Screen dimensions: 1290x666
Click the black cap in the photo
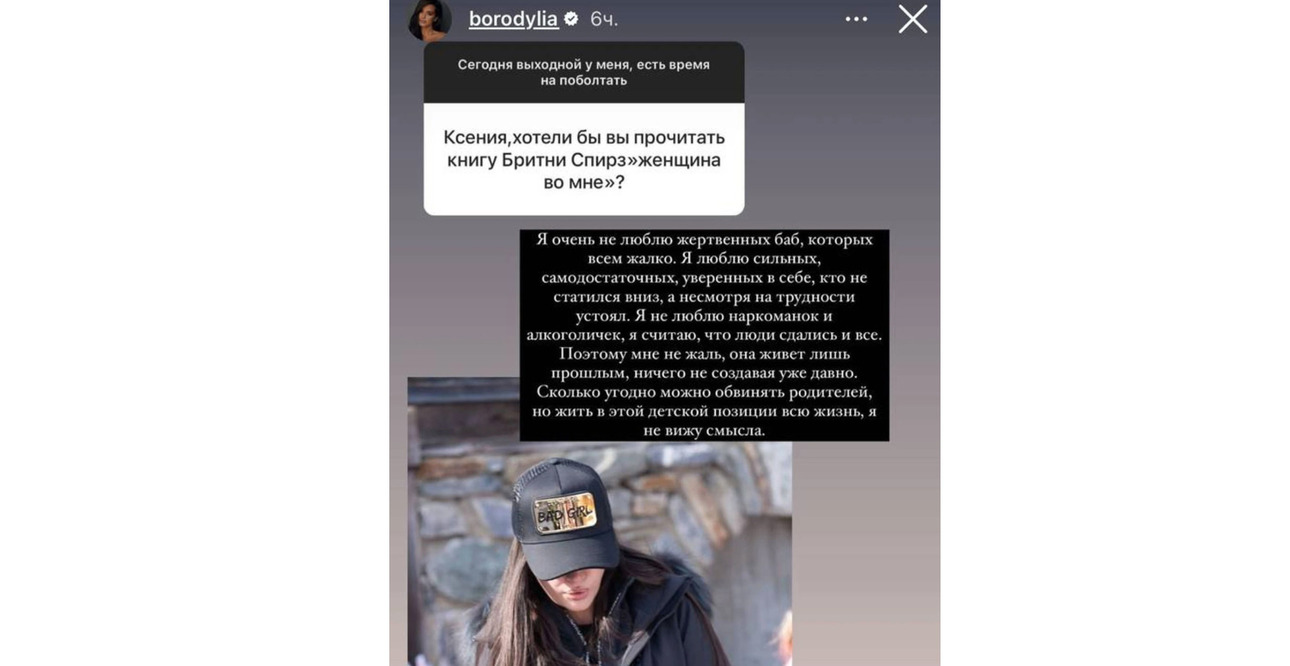point(564,516)
